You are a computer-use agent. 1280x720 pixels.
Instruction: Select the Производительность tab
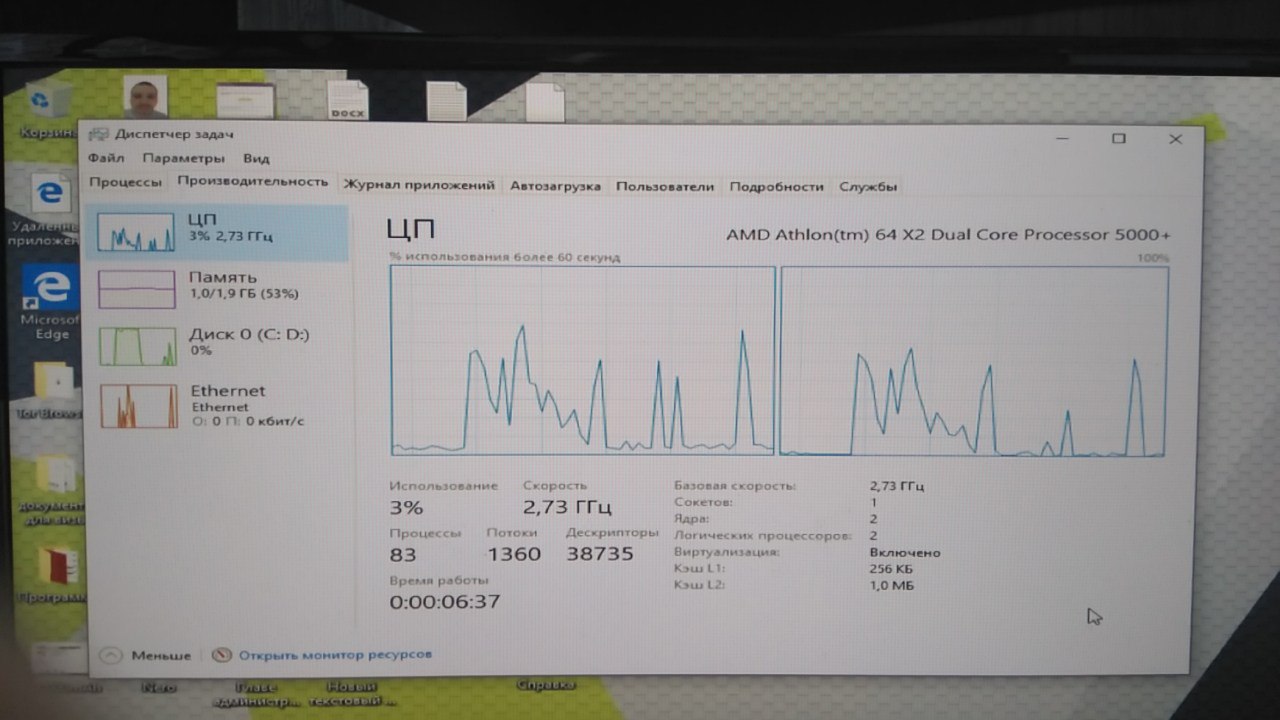point(252,182)
